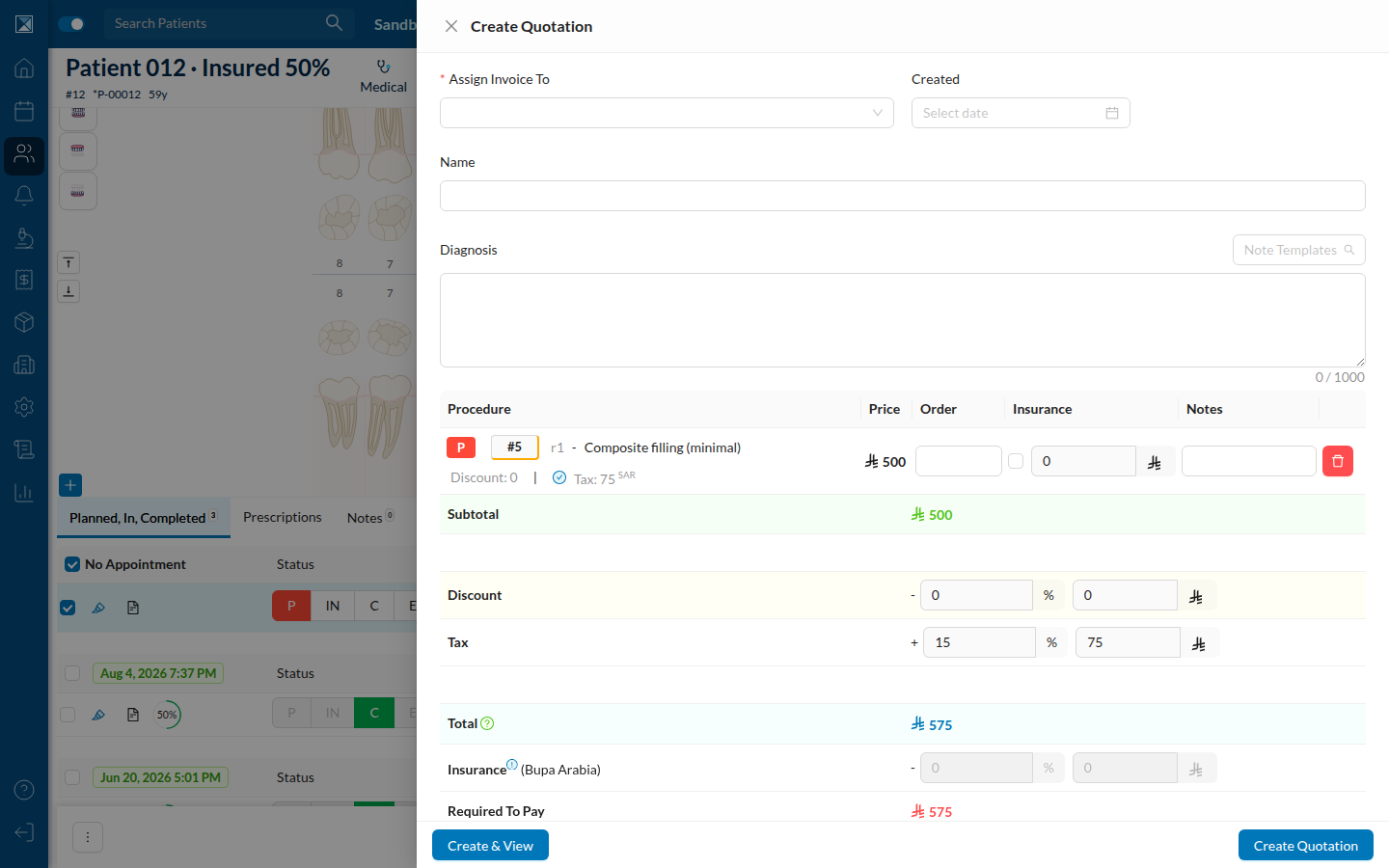The width and height of the screenshot is (1389, 868).
Task: Open the calendar icon in left sidebar
Action: (24, 111)
